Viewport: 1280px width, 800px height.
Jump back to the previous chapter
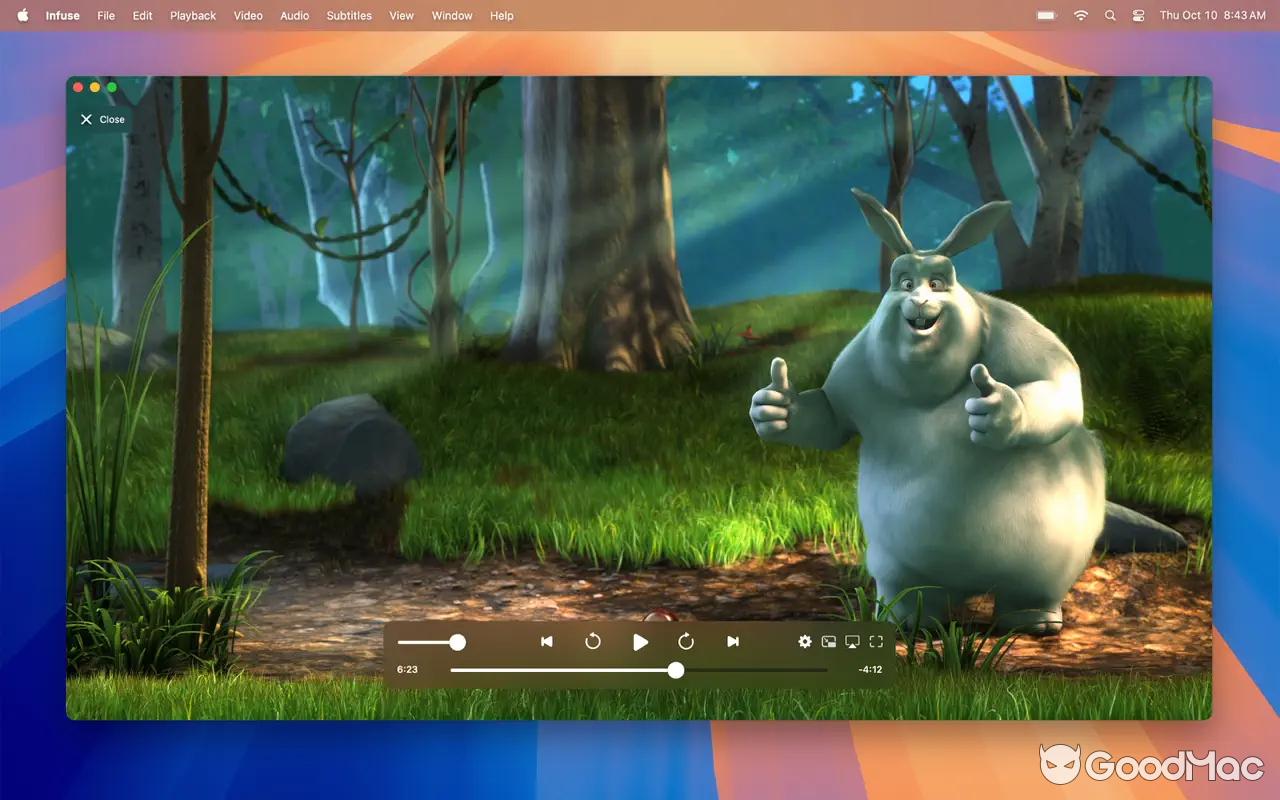point(546,642)
